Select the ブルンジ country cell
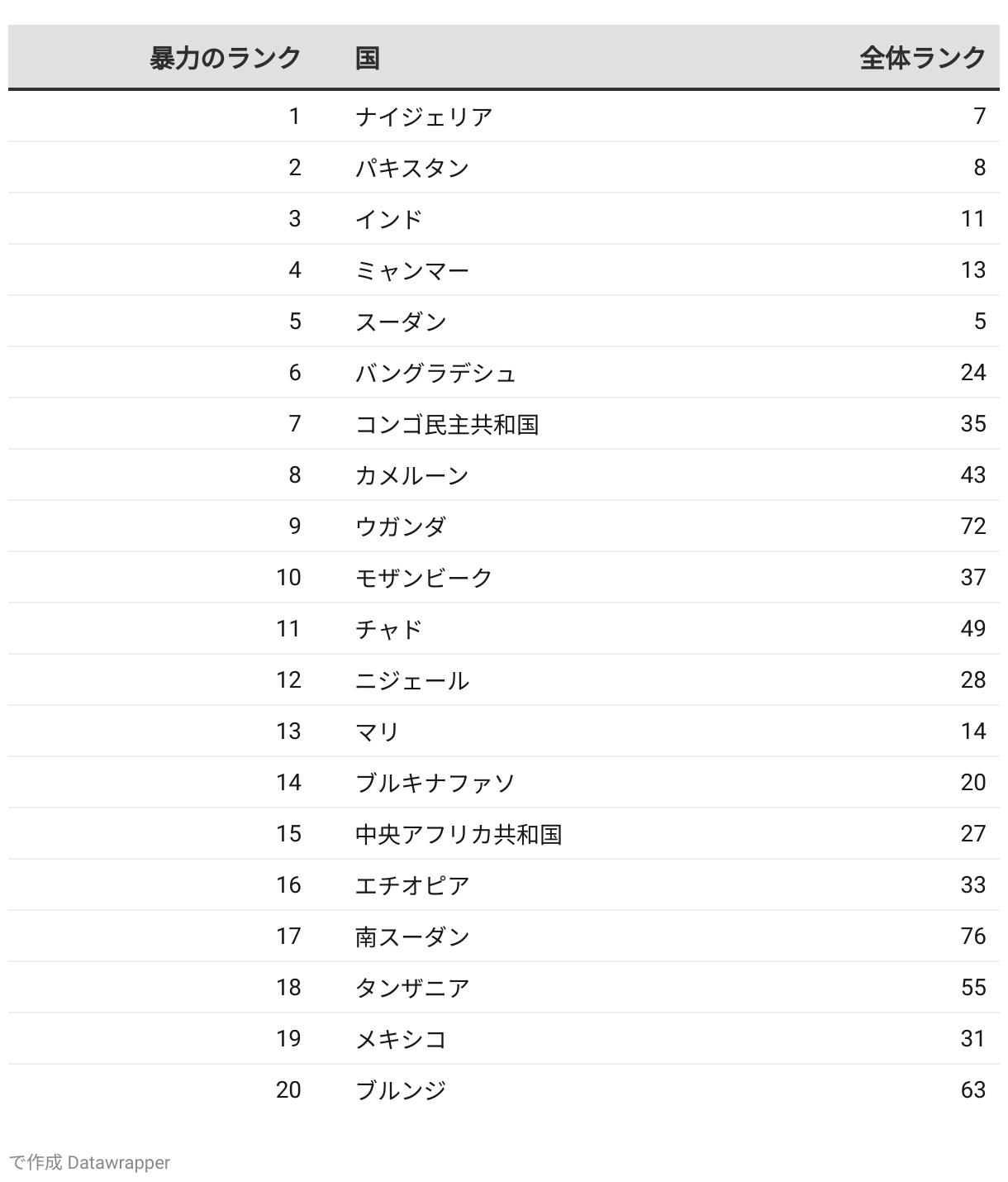This screenshot has height=1182, width=1008. pos(401,1090)
